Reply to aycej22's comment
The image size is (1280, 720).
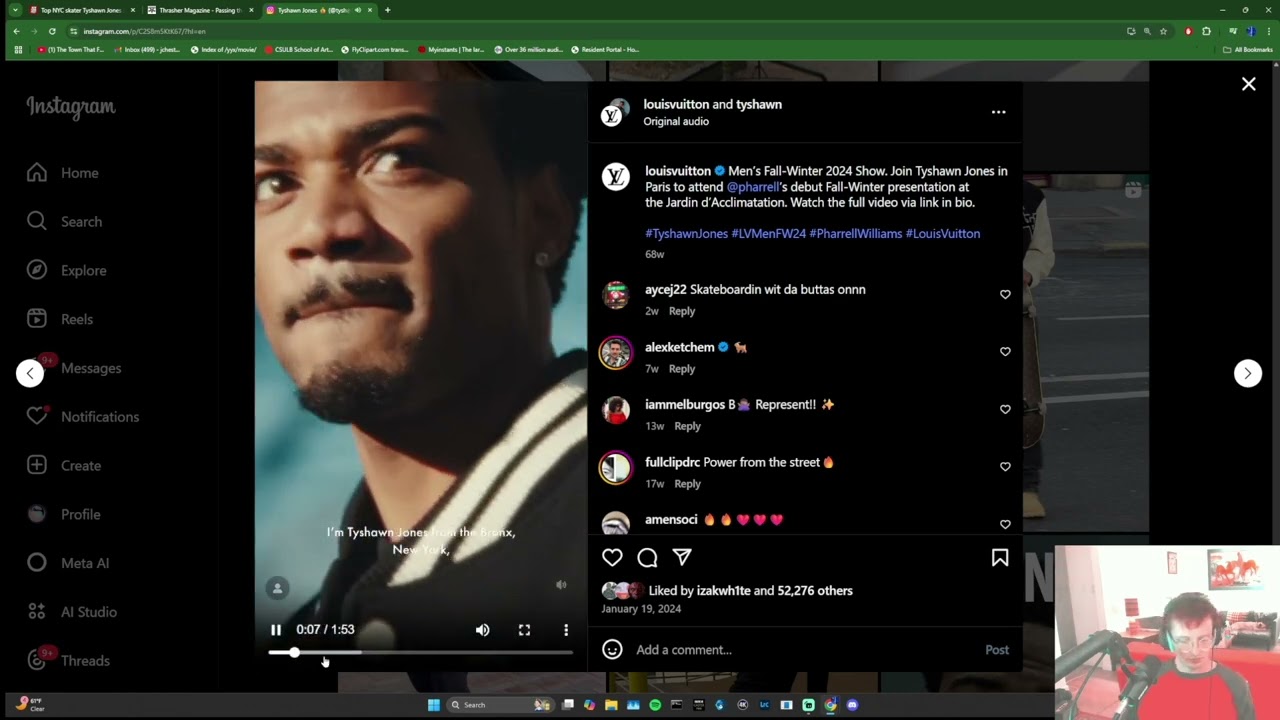[682, 311]
